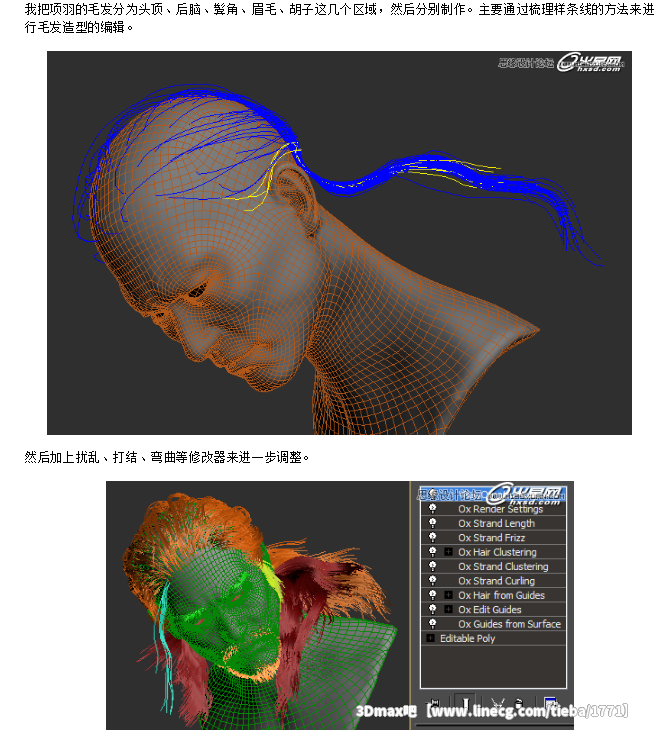Toggle Ox Strand Frizz lightbulb icon
This screenshot has height=730, width=668.
(x=432, y=538)
